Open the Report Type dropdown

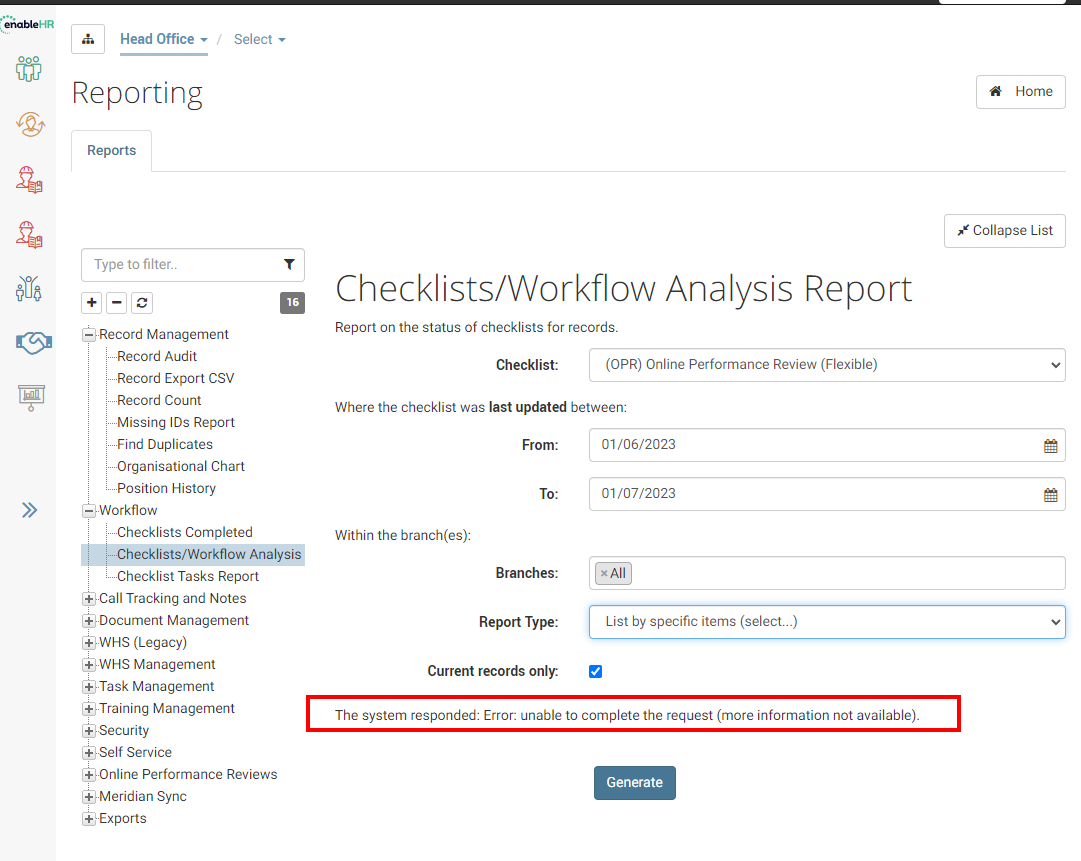pos(827,622)
